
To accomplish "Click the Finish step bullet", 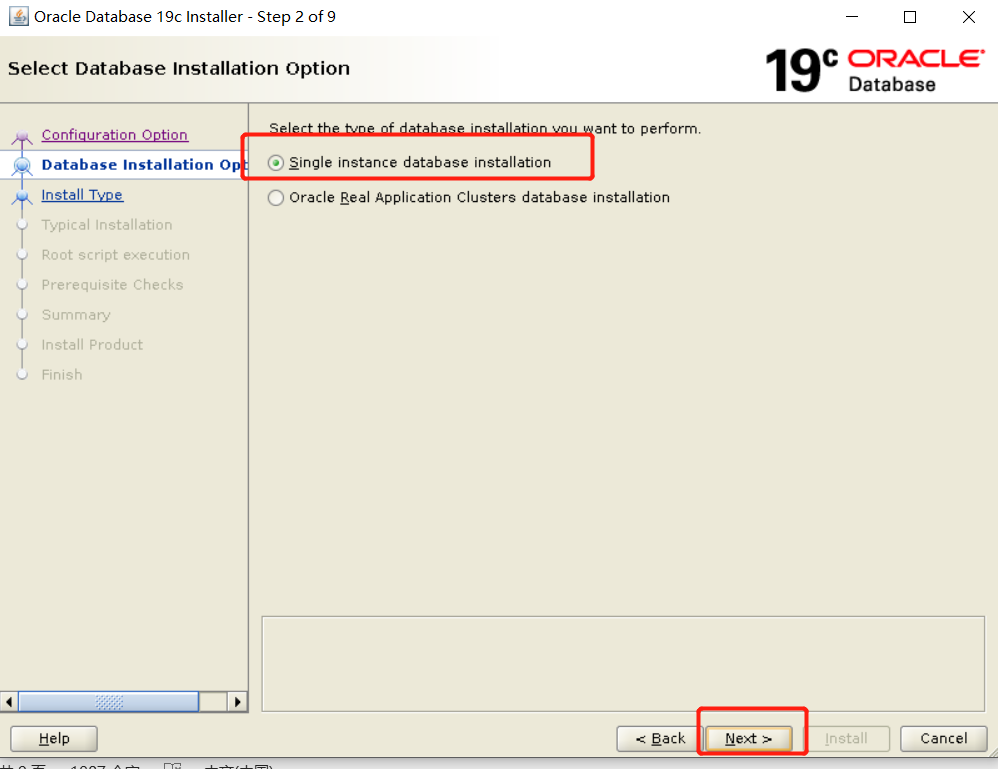I will click(22, 374).
